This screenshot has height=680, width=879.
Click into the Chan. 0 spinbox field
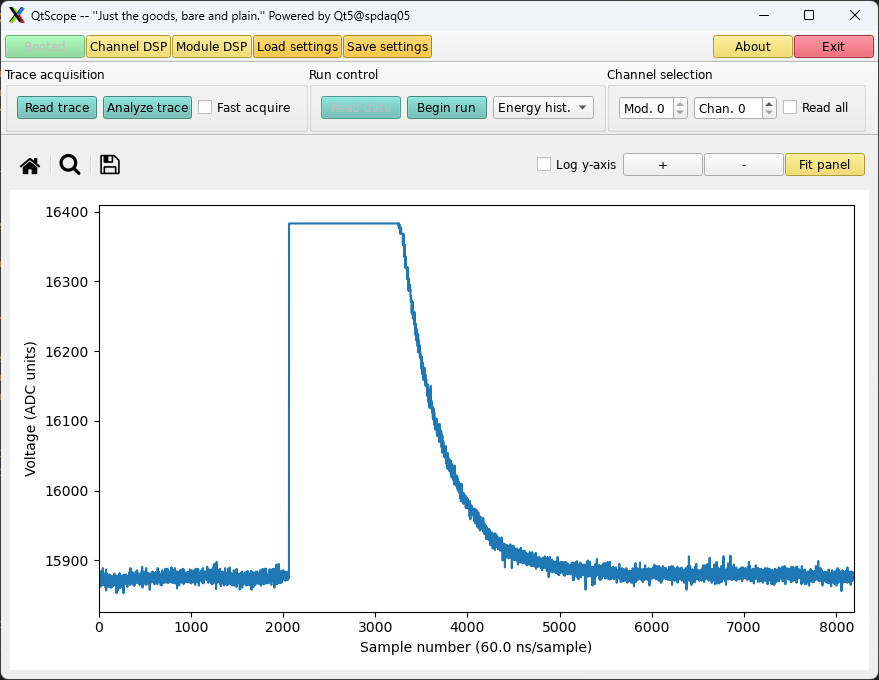pyautogui.click(x=728, y=108)
